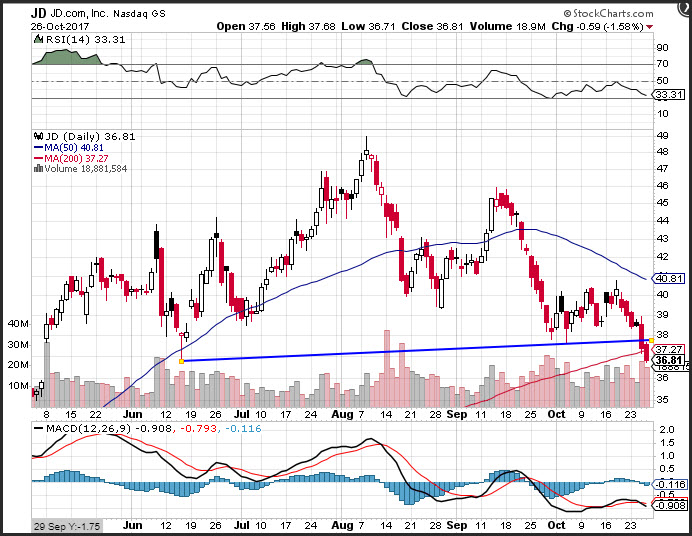
Task: Click the RSI indicator mountain icon
Action: [38, 40]
